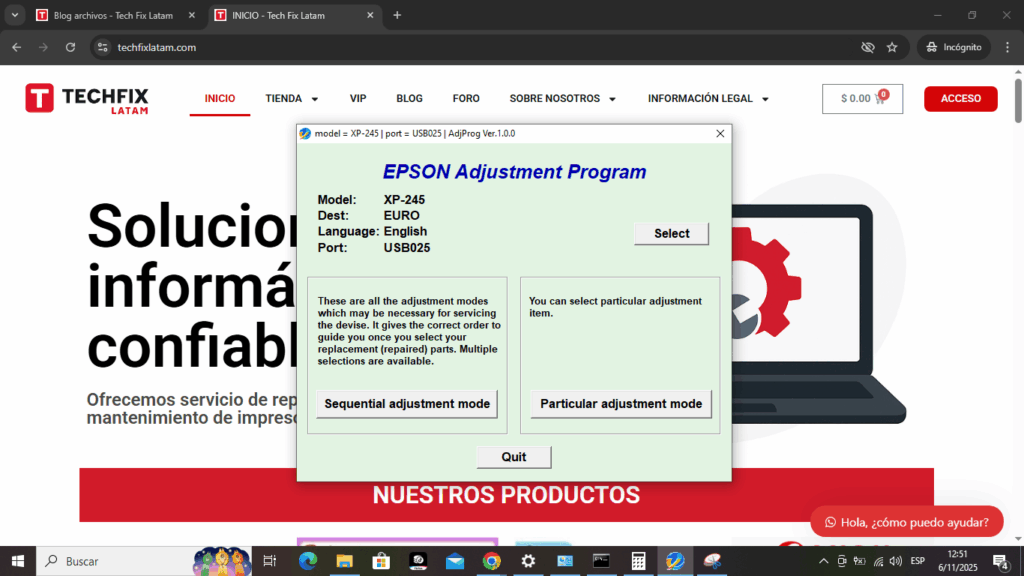Image resolution: width=1024 pixels, height=576 pixels.
Task: Expand the TIENDA dropdown menu
Action: coord(291,99)
